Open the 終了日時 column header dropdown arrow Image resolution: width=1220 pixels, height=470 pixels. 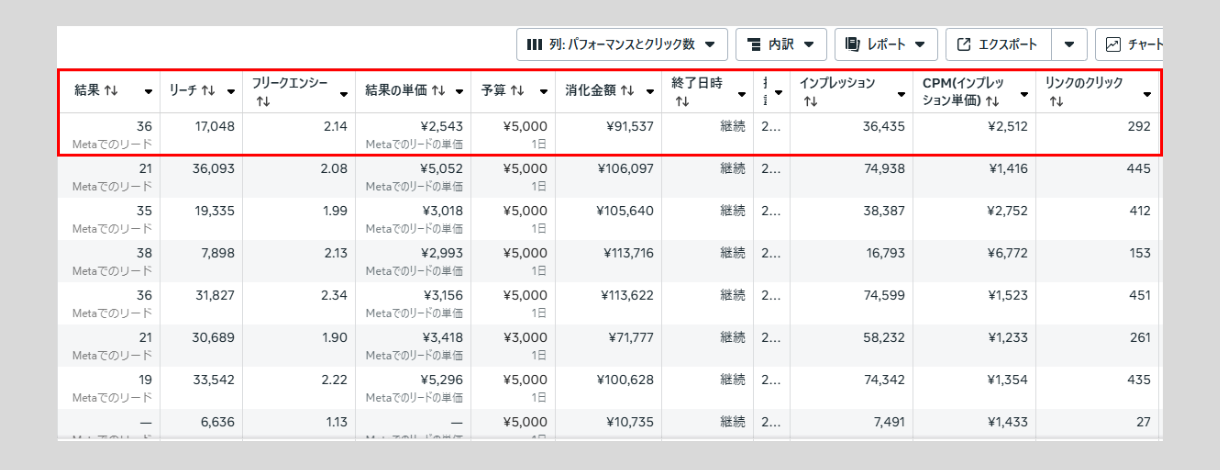click(742, 94)
